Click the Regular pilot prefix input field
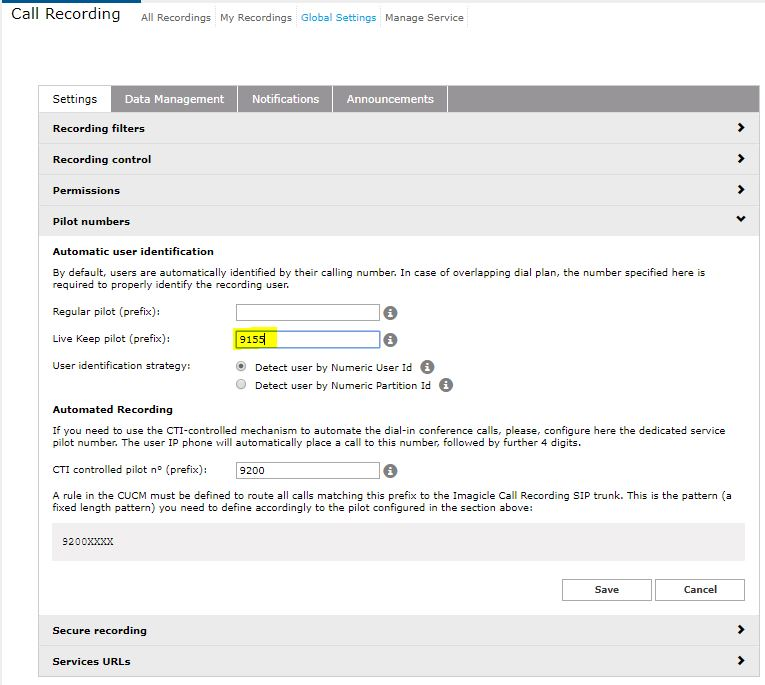Screen dimensions: 765x685 click(307, 313)
